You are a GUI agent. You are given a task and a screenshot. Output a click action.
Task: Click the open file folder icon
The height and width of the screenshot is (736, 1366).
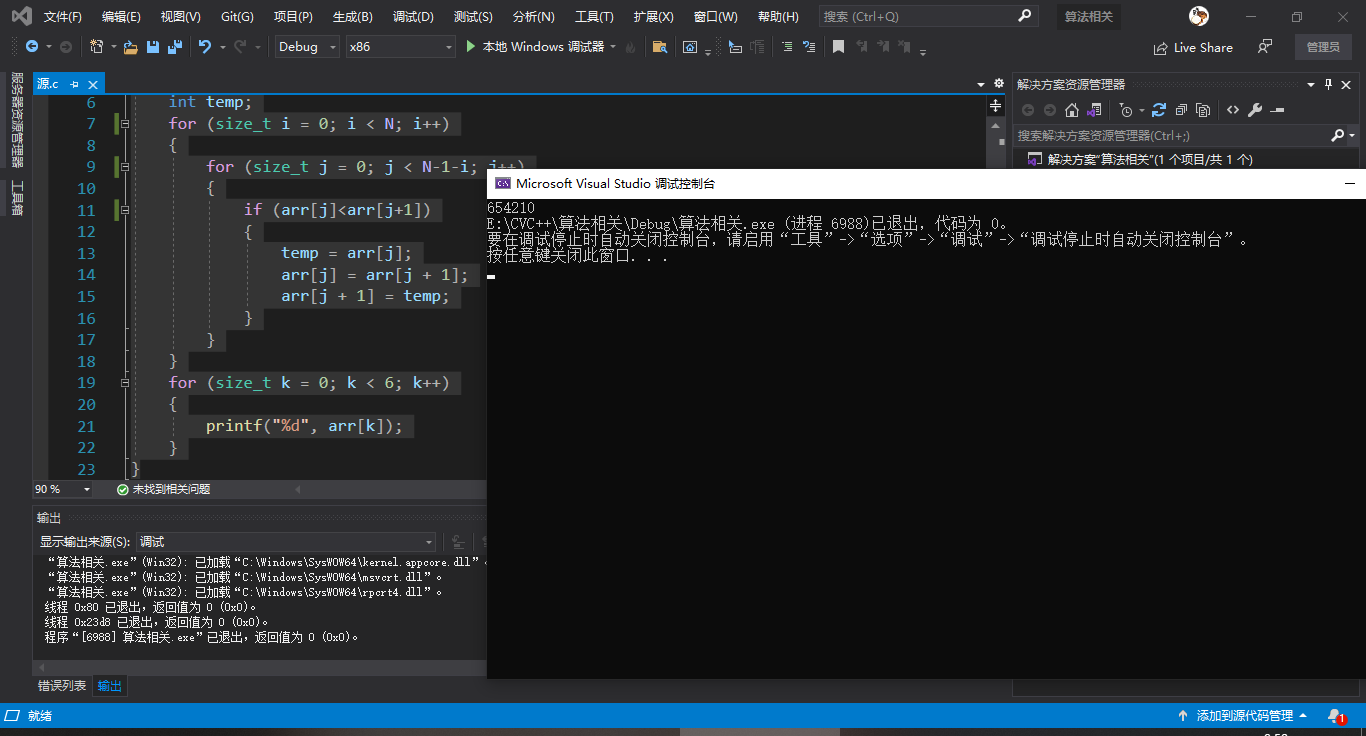[130, 47]
